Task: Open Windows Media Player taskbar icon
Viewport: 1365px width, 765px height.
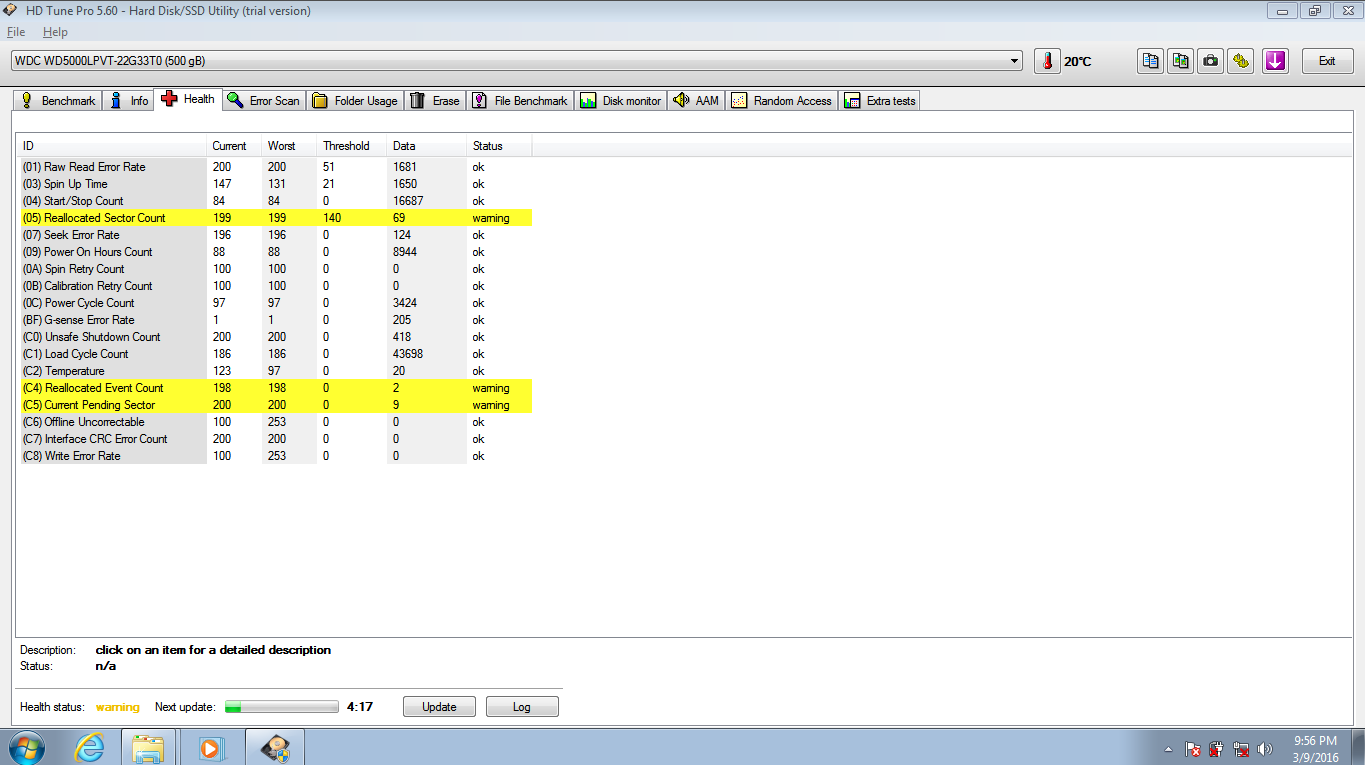Action: [211, 747]
